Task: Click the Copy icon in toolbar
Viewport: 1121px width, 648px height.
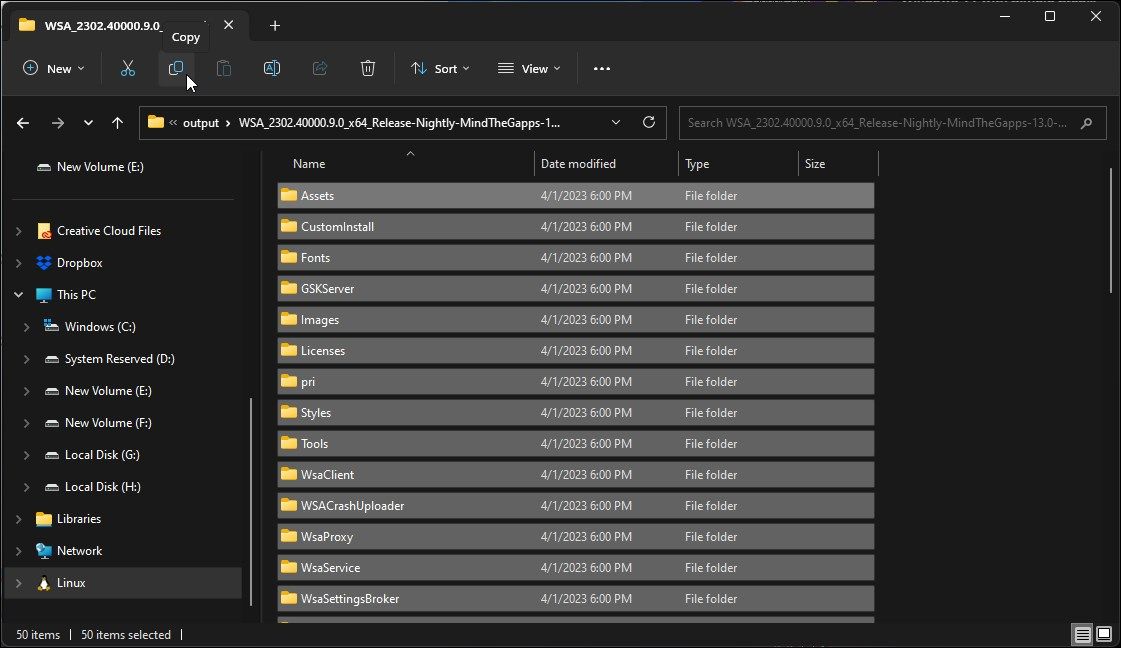Action: point(175,69)
